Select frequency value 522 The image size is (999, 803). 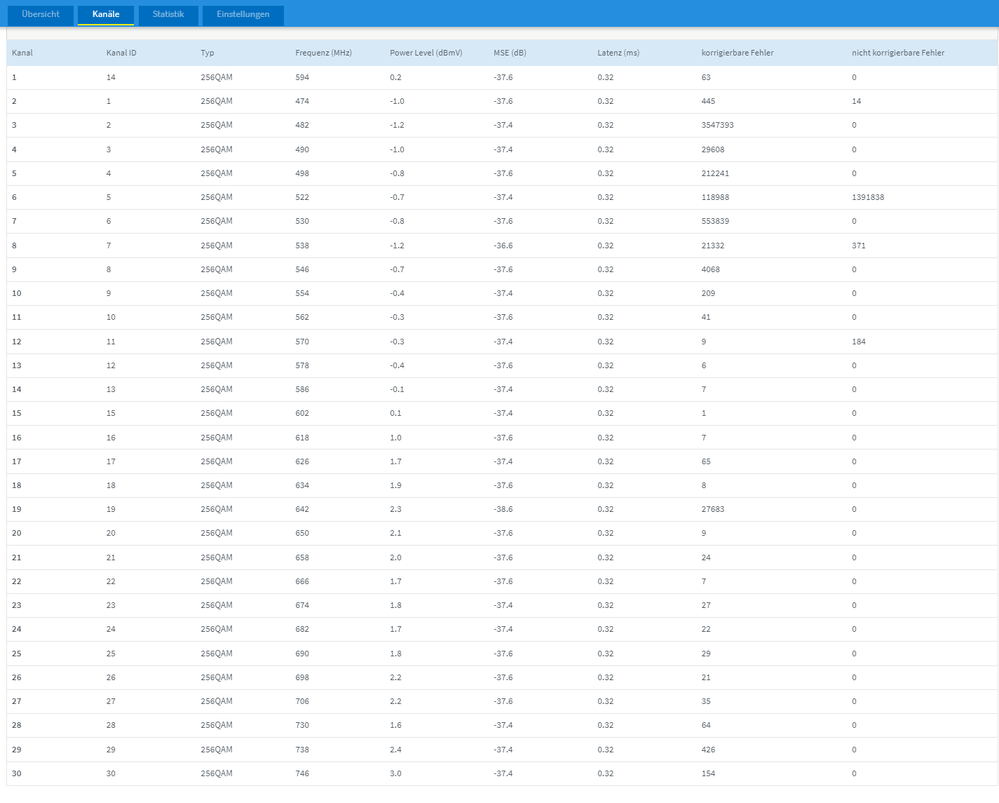(x=302, y=197)
